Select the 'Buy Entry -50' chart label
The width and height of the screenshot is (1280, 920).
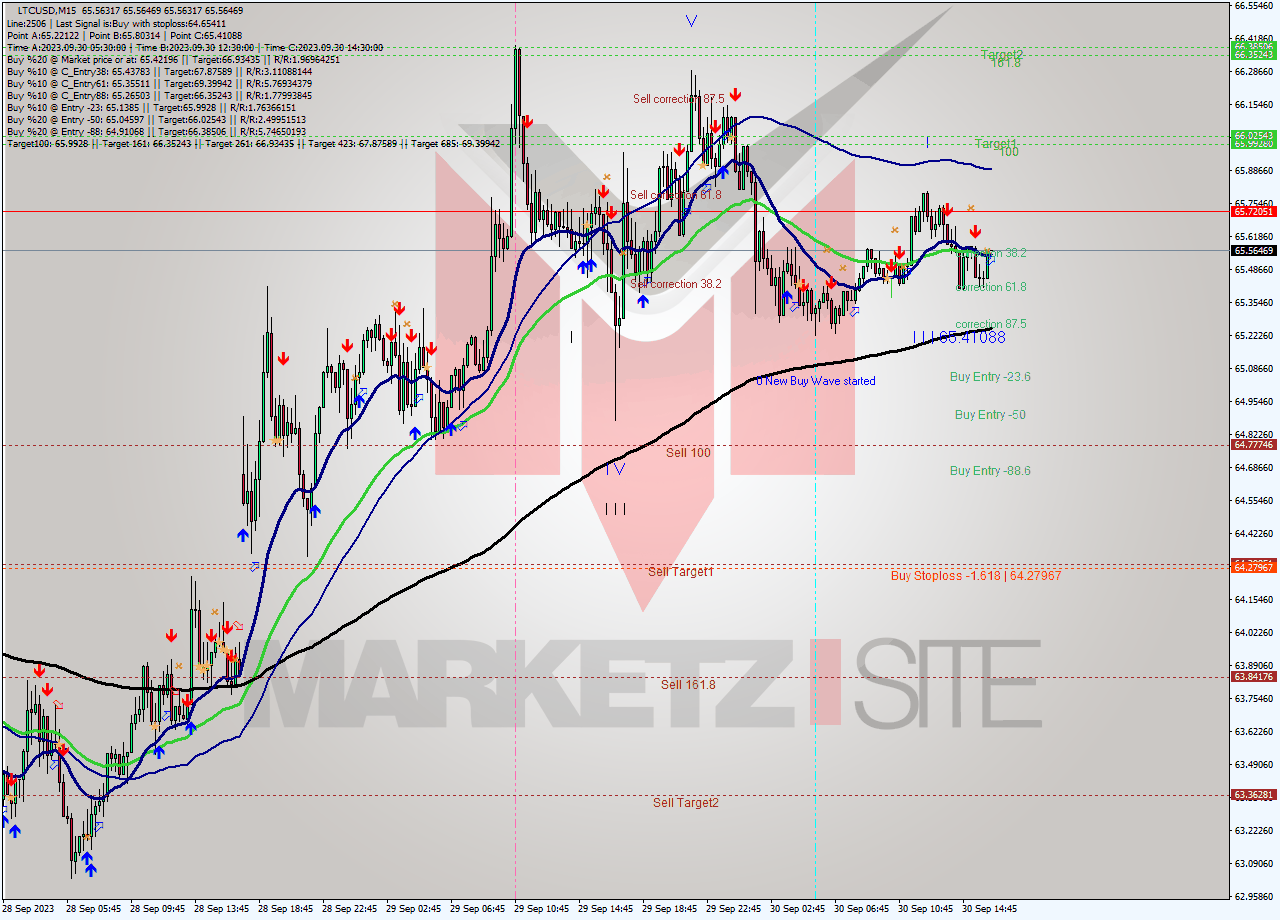[x=990, y=415]
